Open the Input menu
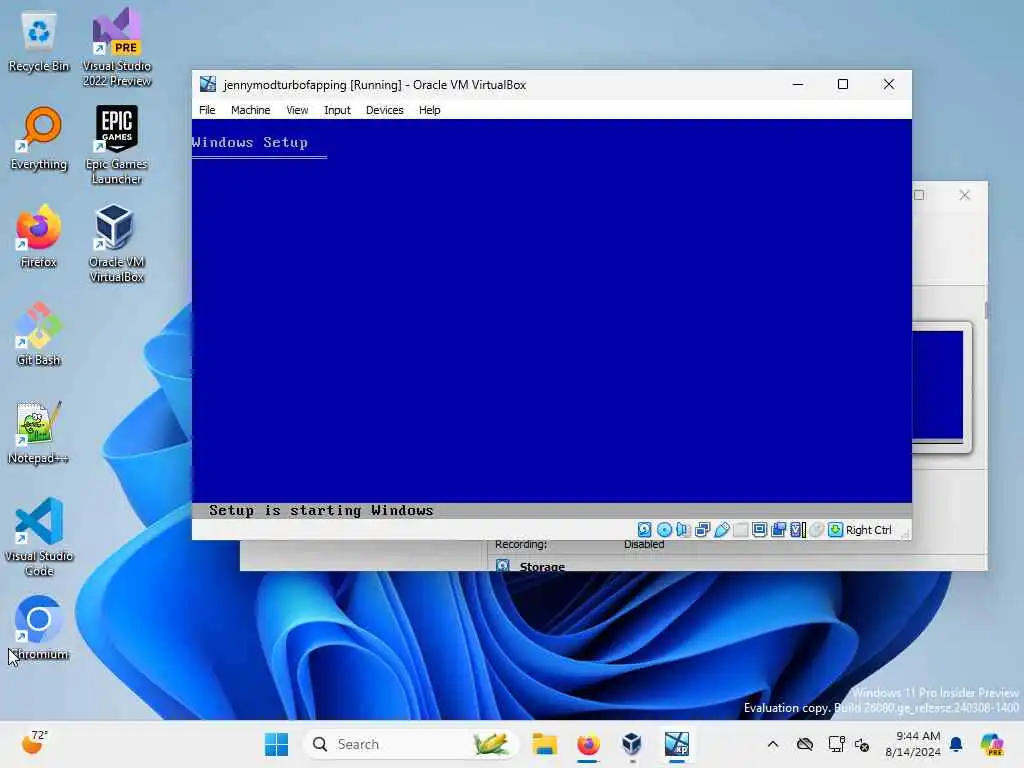The height and width of the screenshot is (768, 1024). pyautogui.click(x=337, y=110)
